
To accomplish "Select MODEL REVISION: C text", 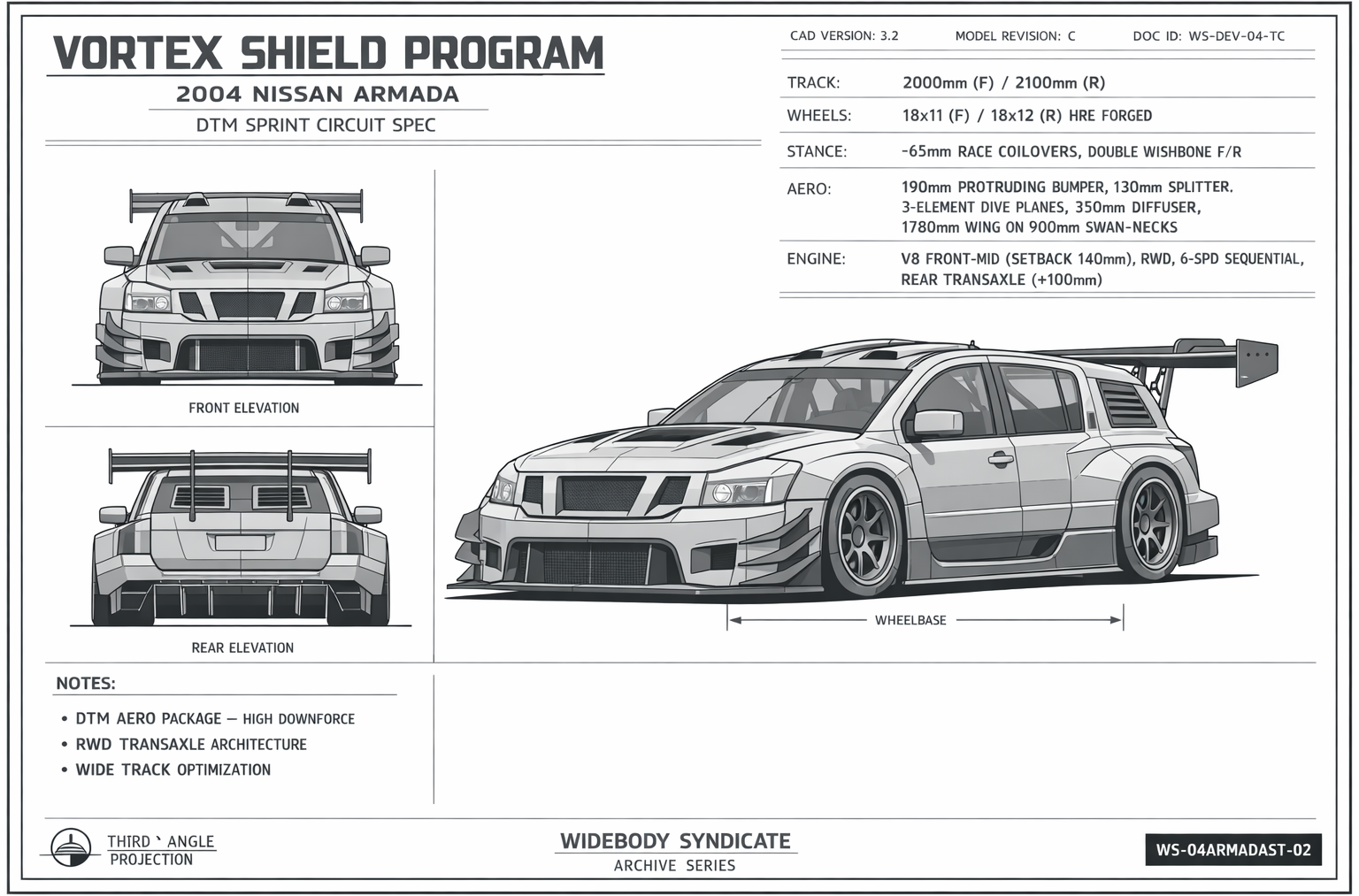I will [1015, 36].
